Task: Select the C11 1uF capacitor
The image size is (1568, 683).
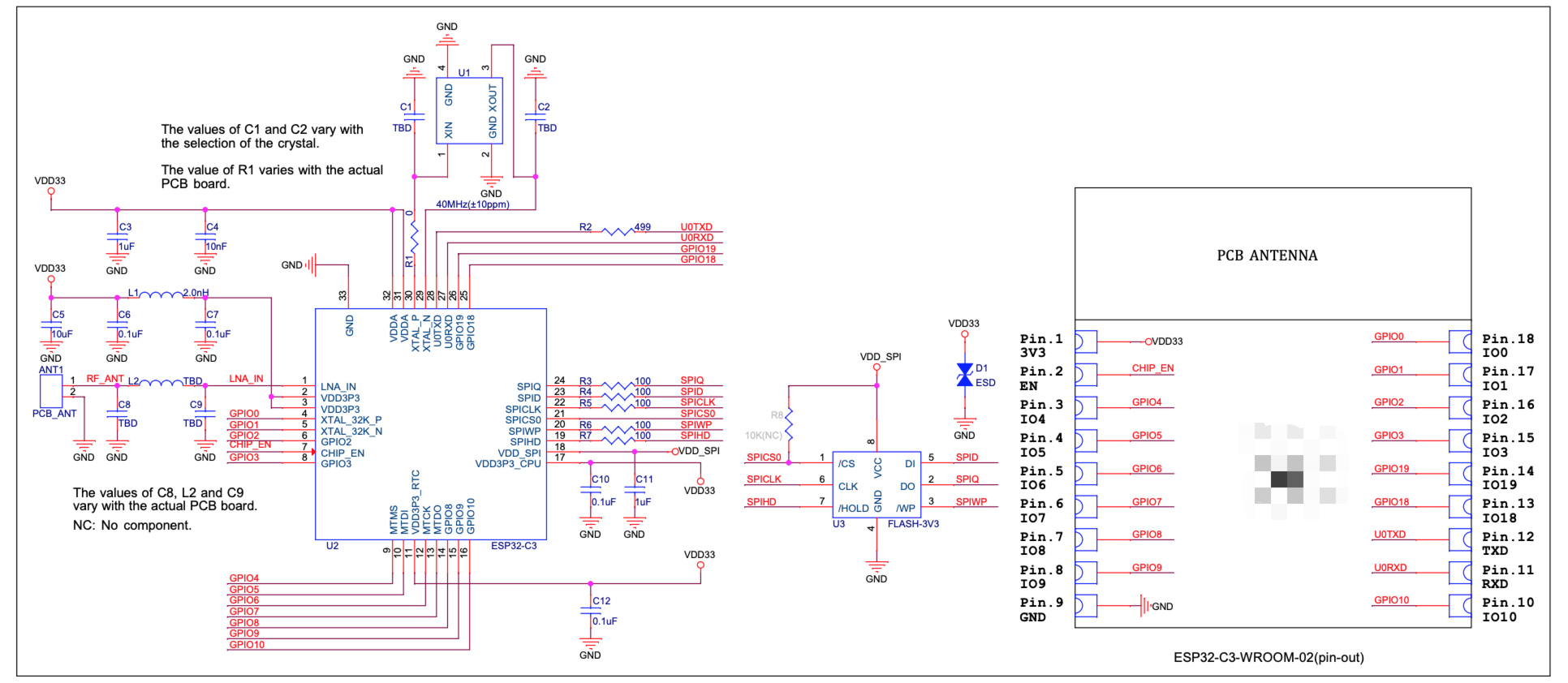Action: 634,491
